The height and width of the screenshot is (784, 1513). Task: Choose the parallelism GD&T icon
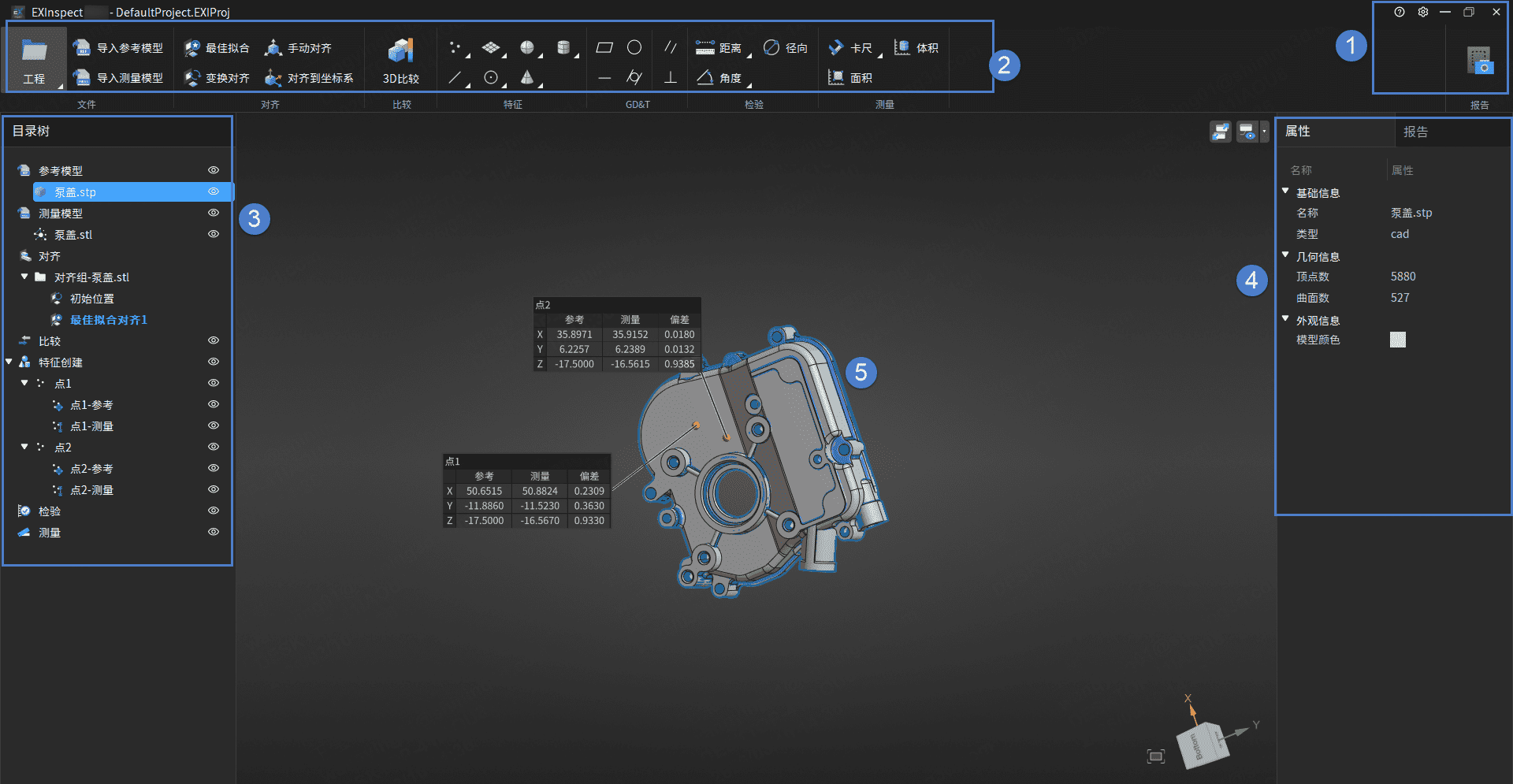(x=671, y=48)
